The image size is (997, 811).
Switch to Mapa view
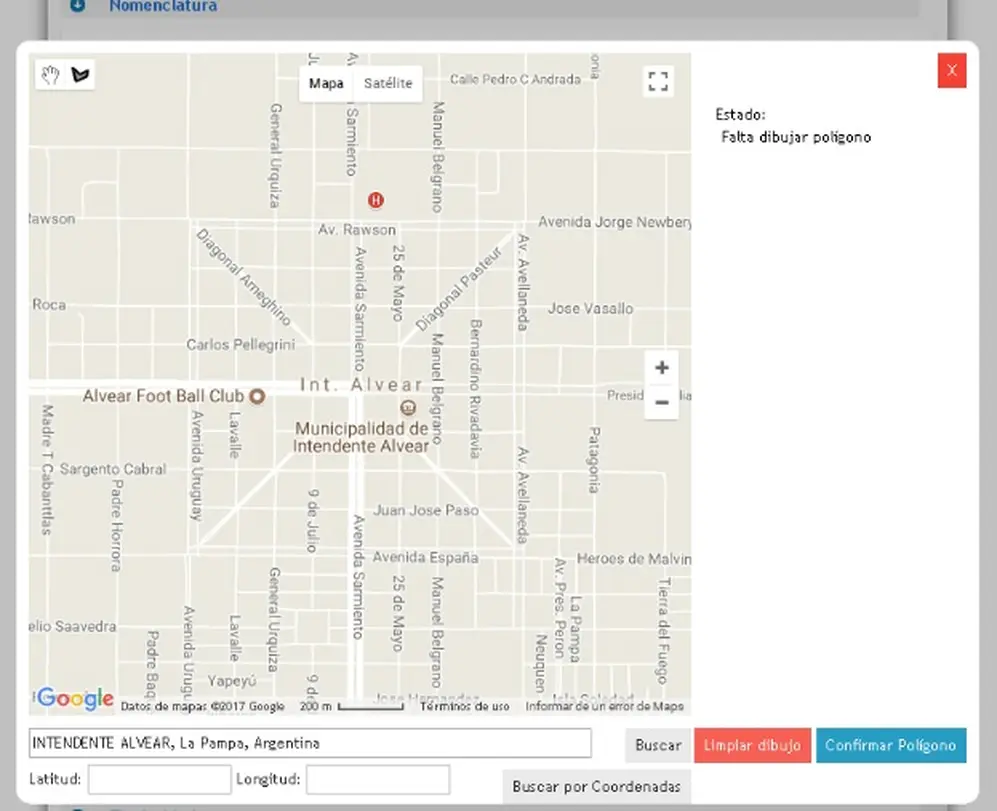click(326, 83)
